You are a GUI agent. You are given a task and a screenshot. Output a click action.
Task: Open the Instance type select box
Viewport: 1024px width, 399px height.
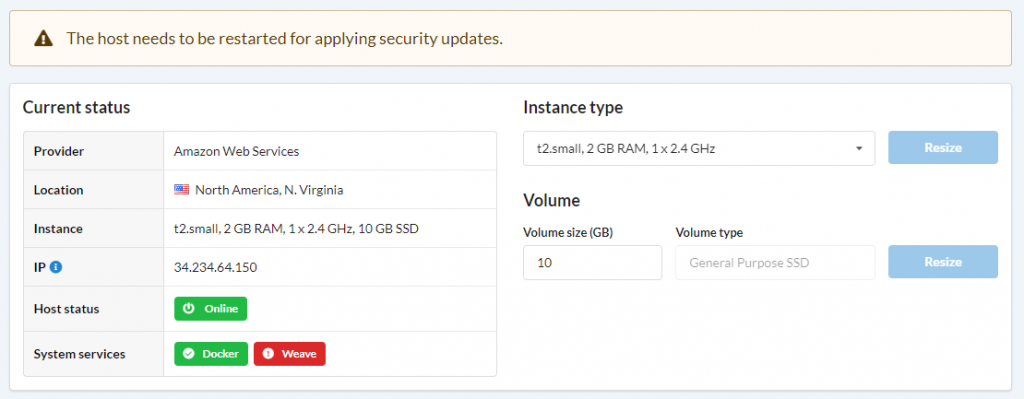point(699,148)
